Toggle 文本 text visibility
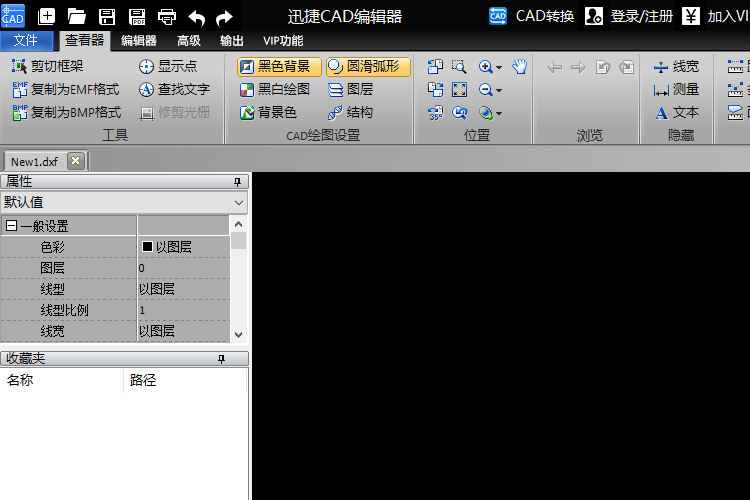This screenshot has width=750, height=500. pyautogui.click(x=676, y=112)
